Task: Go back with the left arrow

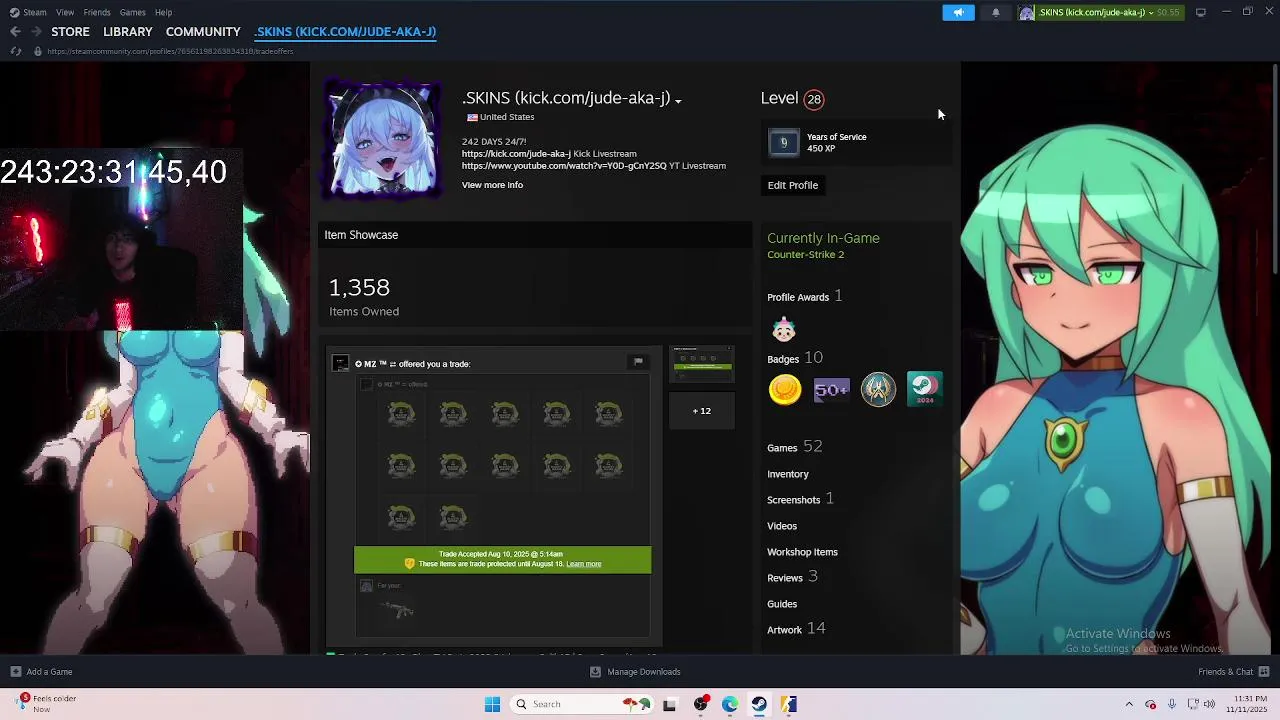Action: click(x=15, y=32)
